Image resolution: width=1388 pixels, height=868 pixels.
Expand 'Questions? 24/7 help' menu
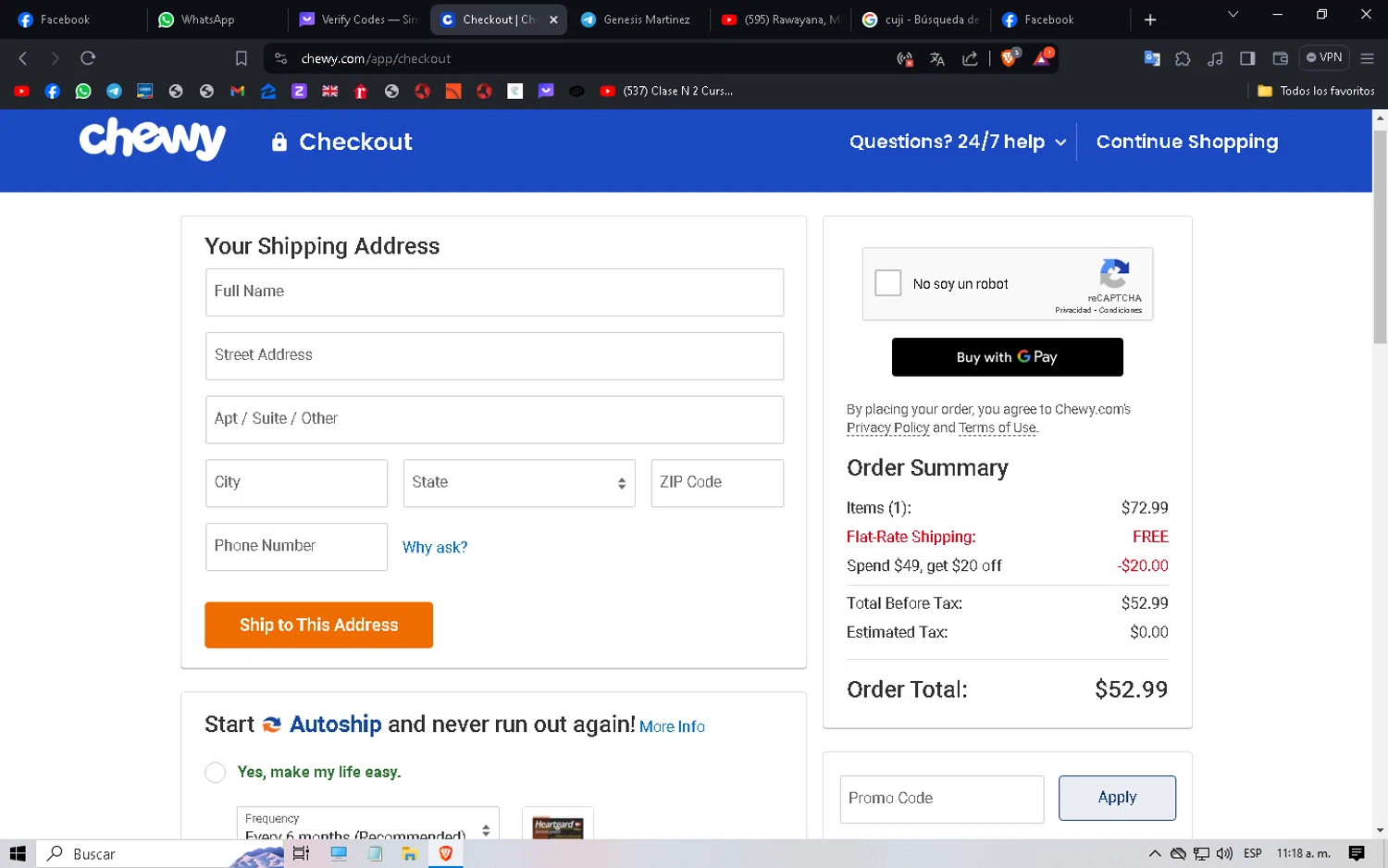[x=957, y=142]
